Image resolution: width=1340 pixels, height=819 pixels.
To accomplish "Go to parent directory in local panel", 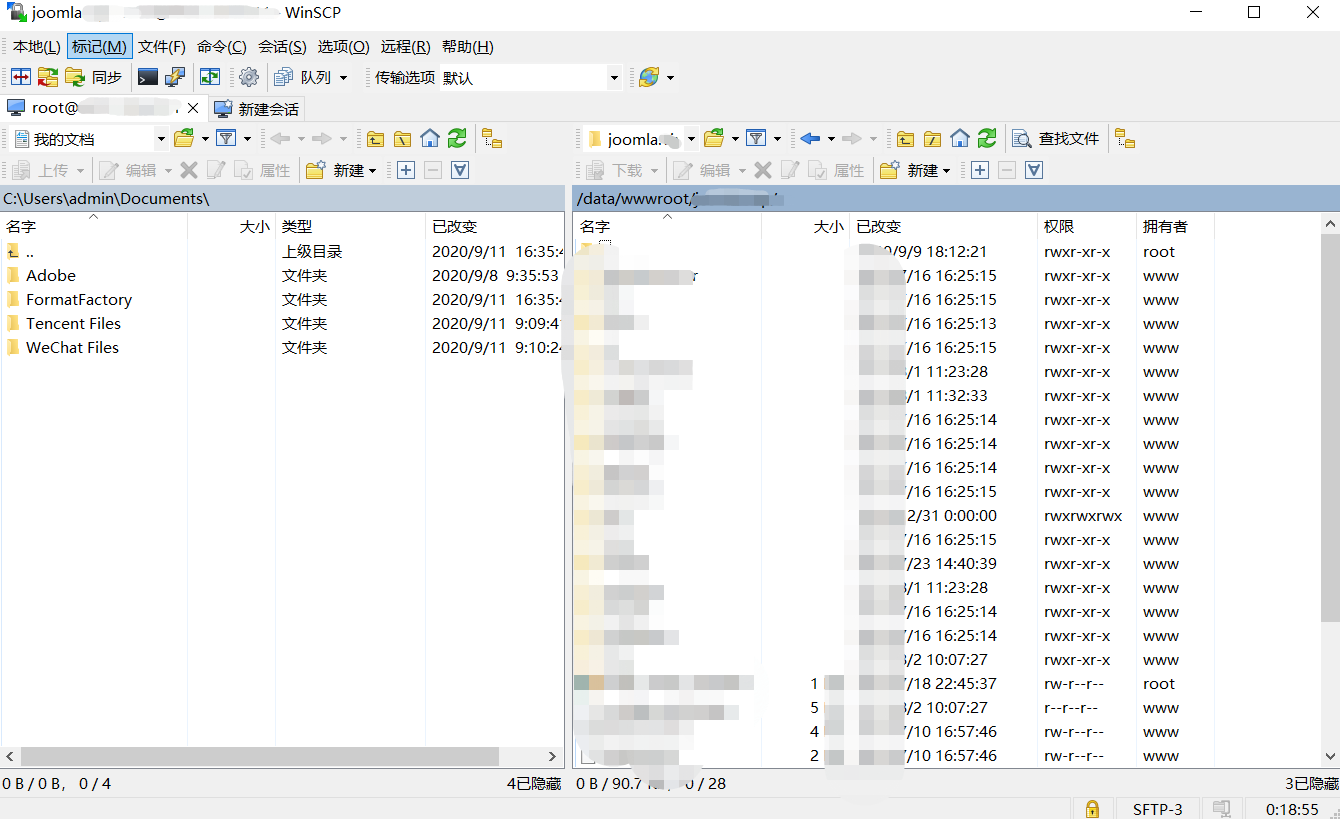I will (x=375, y=139).
